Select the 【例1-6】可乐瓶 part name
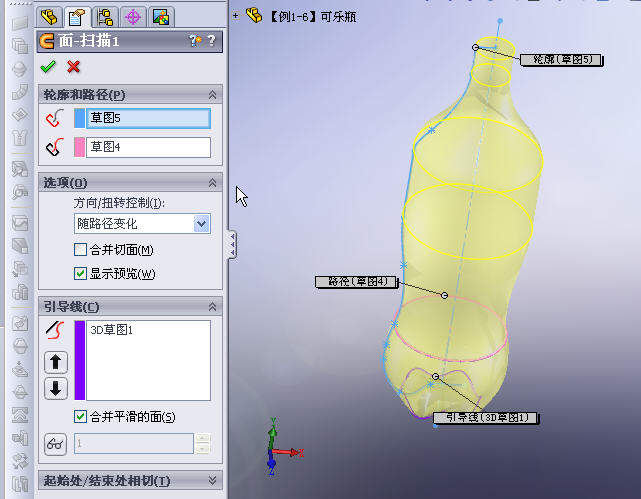 313,17
